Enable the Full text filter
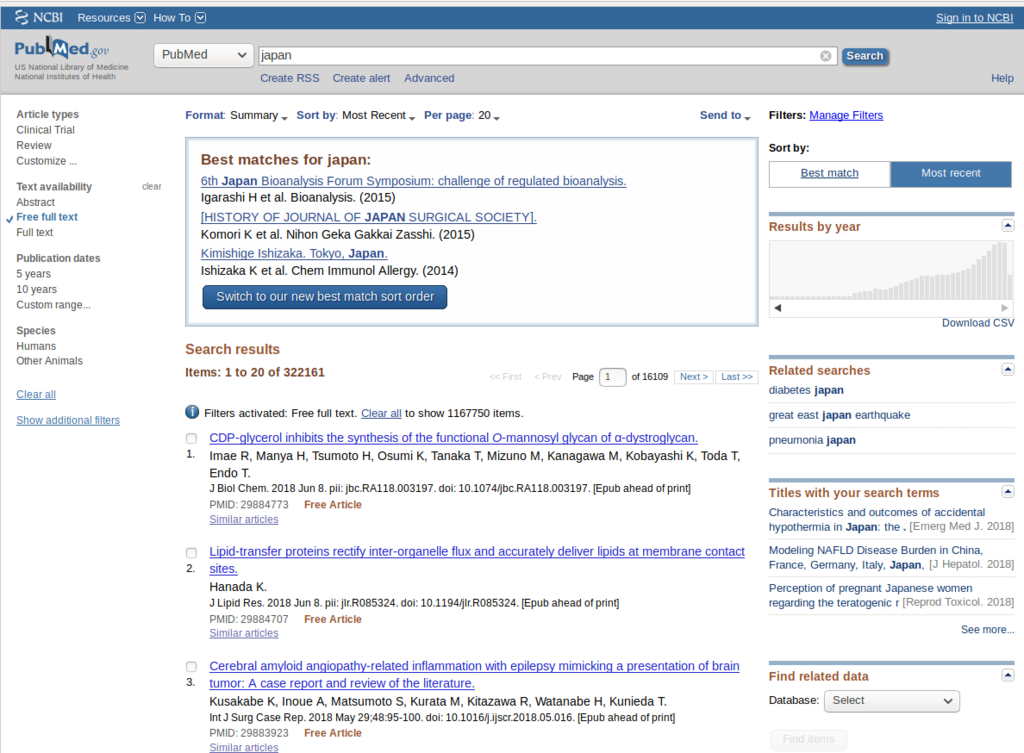 coord(35,232)
